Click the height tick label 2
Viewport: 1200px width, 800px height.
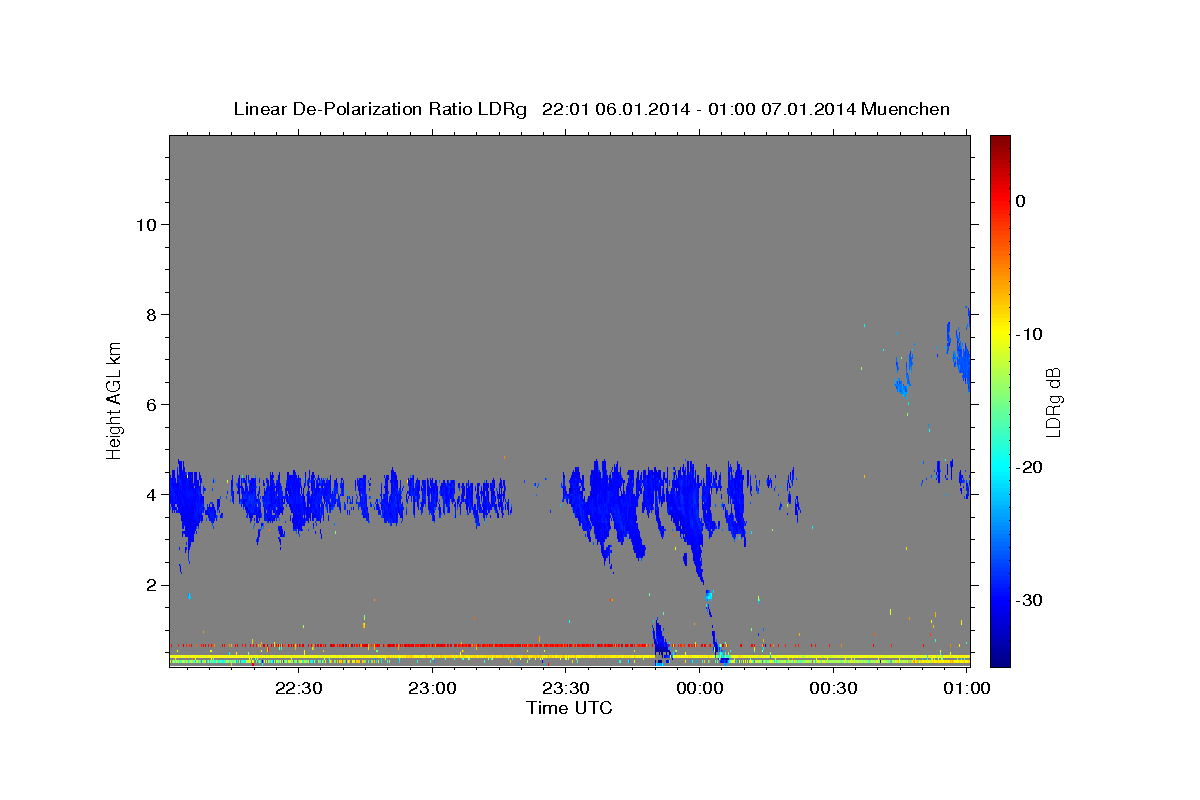pos(150,584)
